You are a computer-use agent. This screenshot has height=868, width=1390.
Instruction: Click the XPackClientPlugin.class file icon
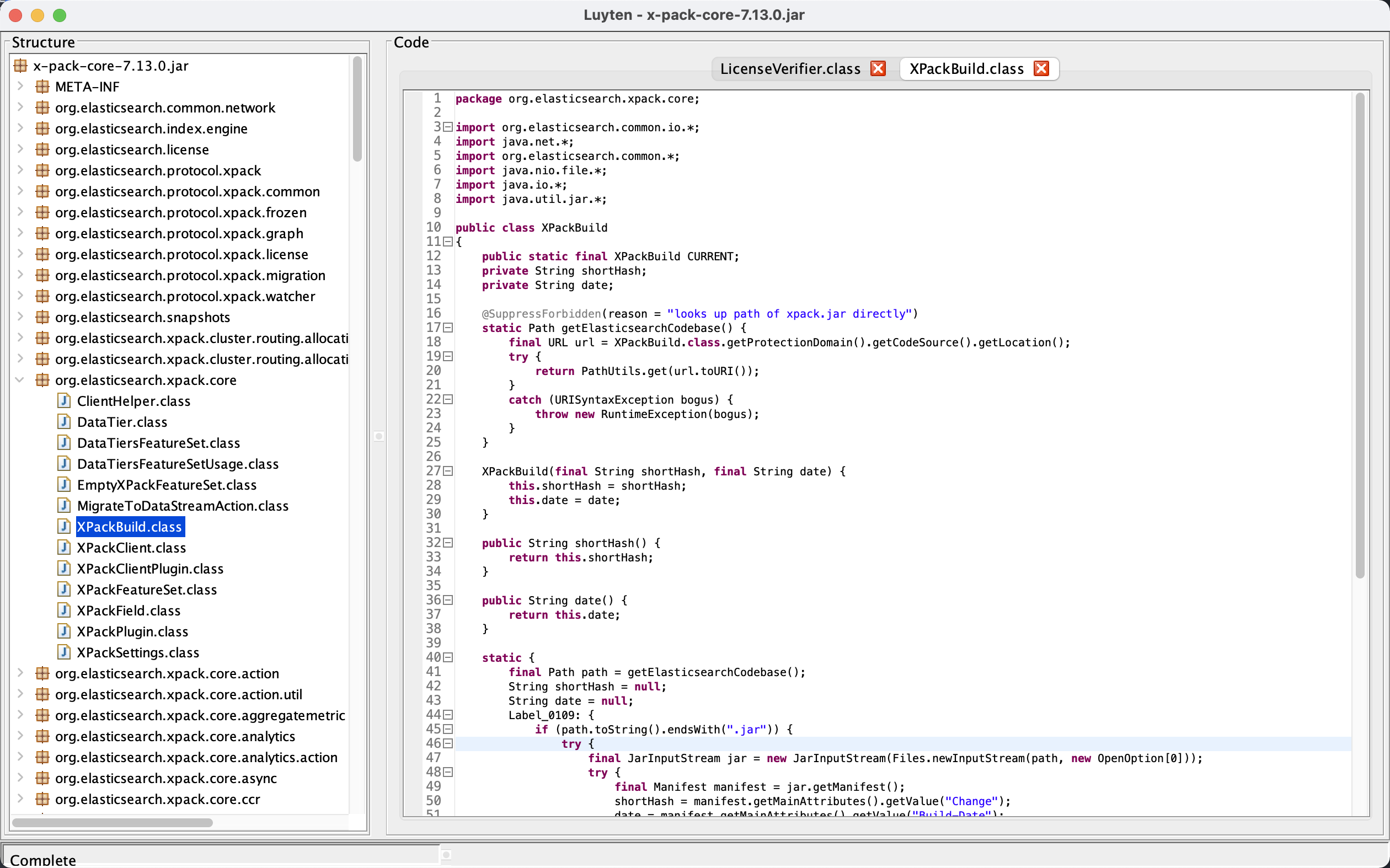(x=65, y=569)
